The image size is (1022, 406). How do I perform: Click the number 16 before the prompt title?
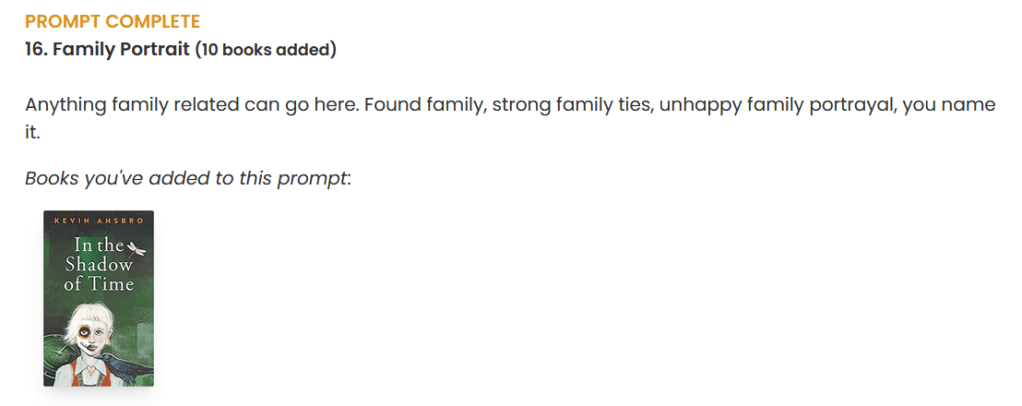[x=35, y=49]
